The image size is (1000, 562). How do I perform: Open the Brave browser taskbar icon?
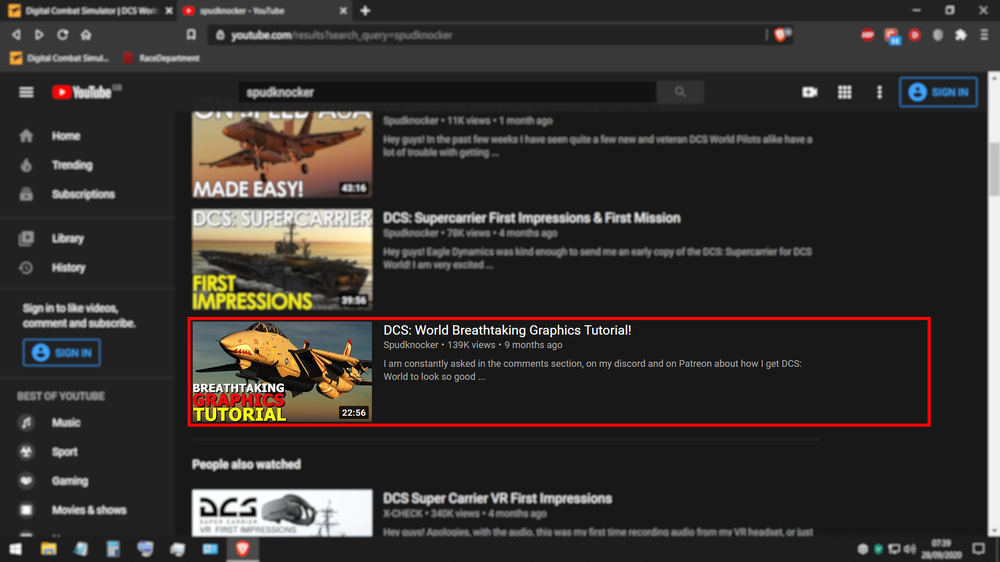[242, 549]
